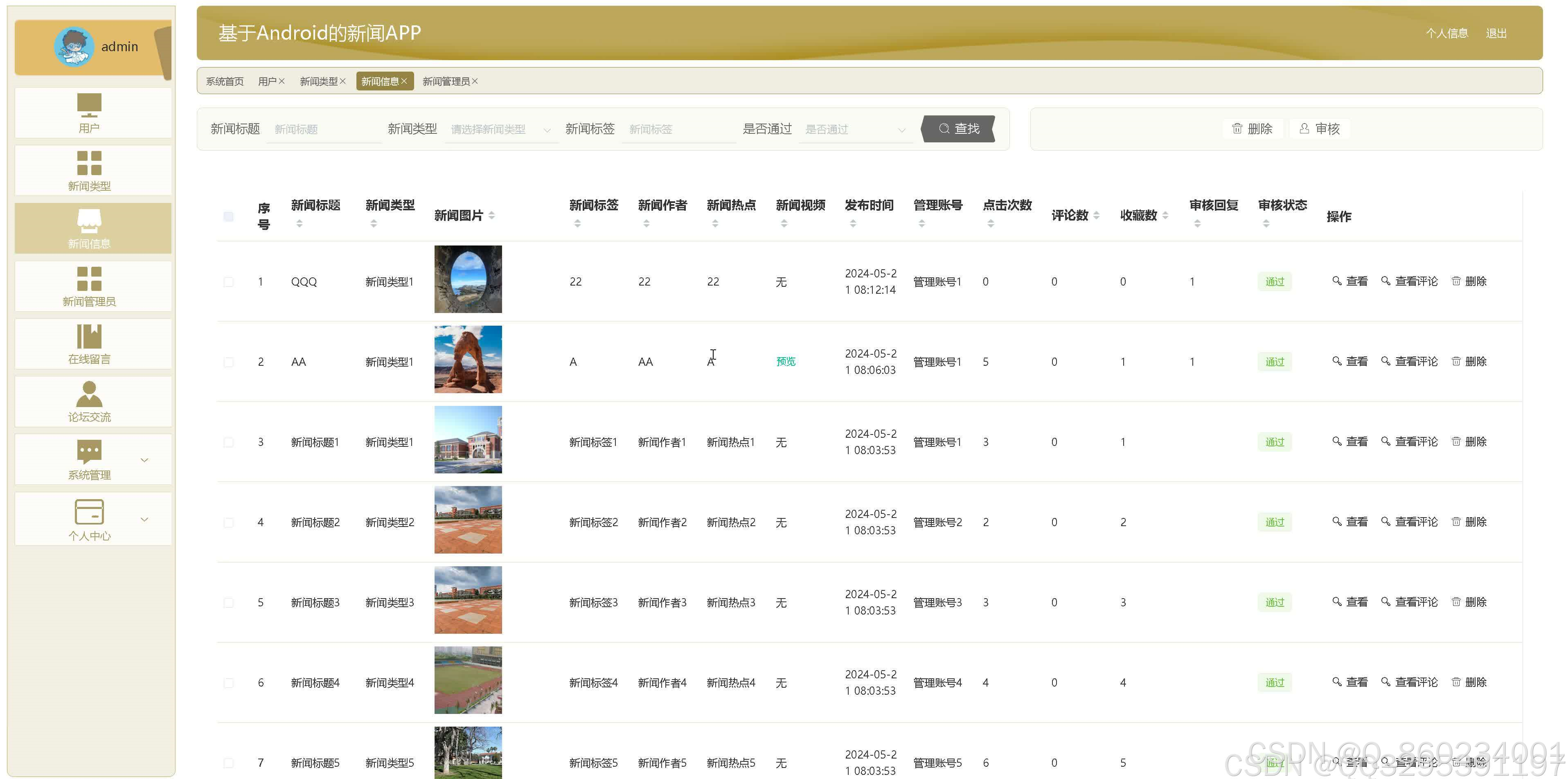
Task: Sort by 点击次数 column arrows
Action: 990,223
